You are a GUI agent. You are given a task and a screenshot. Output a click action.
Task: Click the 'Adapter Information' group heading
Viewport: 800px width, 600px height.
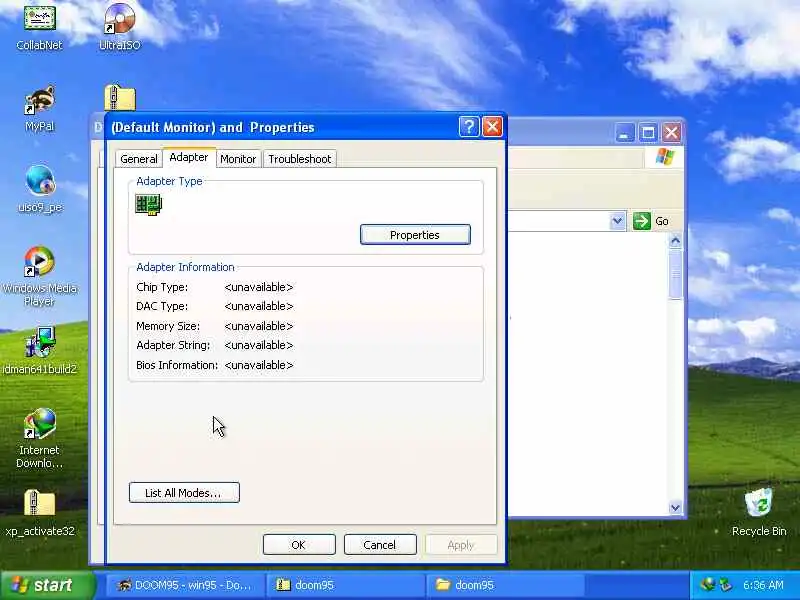(185, 267)
